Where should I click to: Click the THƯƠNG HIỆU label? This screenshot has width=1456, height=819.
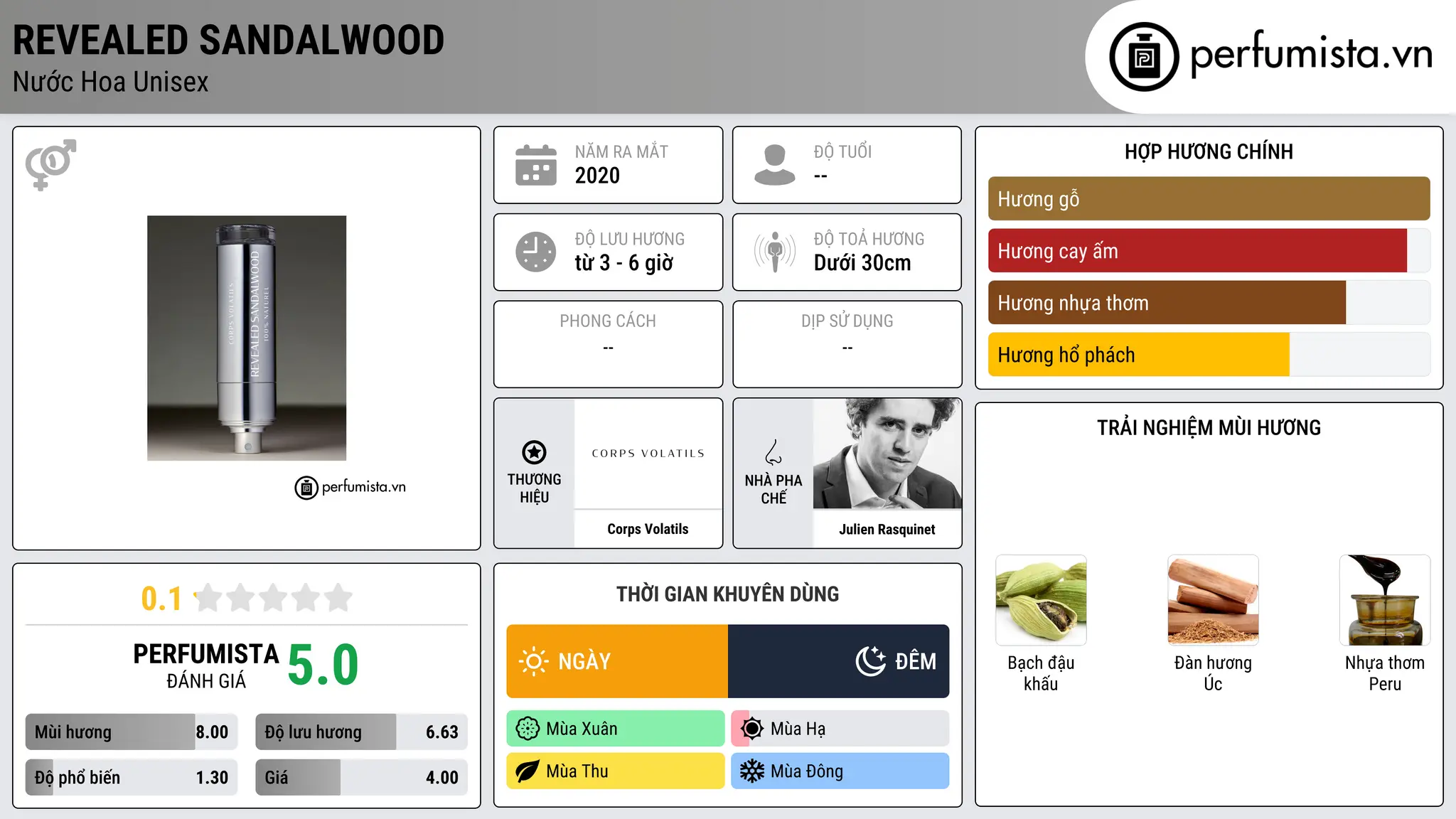[534, 488]
